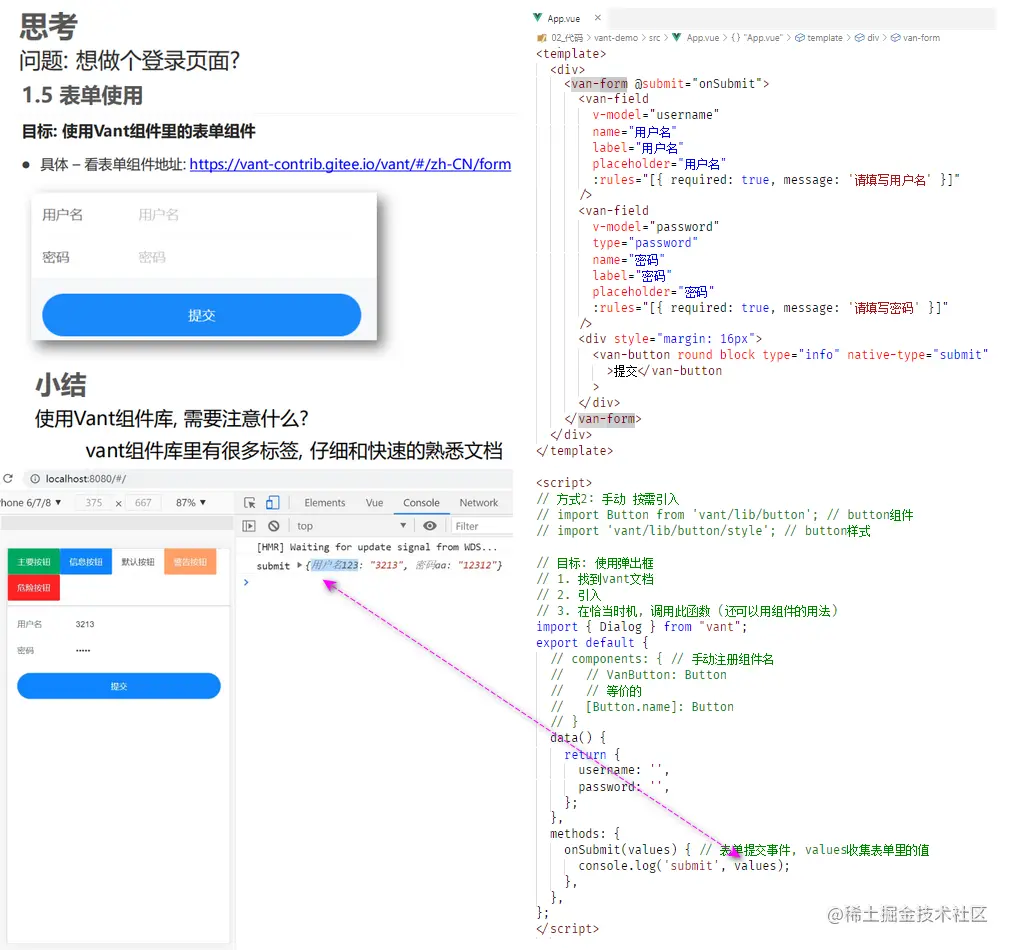Click the localhost:8080 address bar
The image size is (1013, 950).
(268, 479)
